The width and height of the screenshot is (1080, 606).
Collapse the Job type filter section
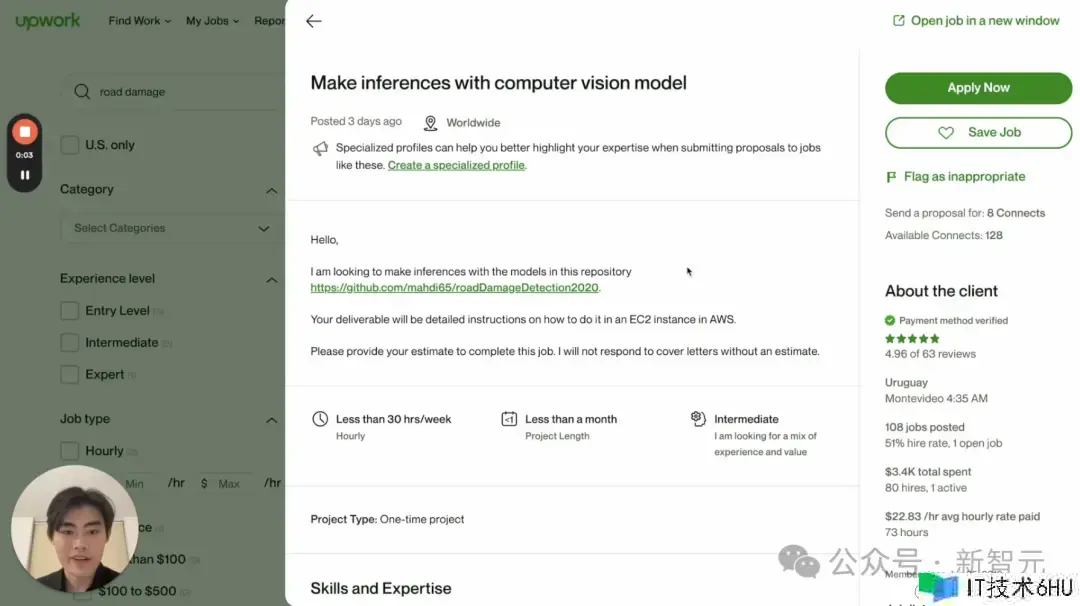[x=272, y=420]
